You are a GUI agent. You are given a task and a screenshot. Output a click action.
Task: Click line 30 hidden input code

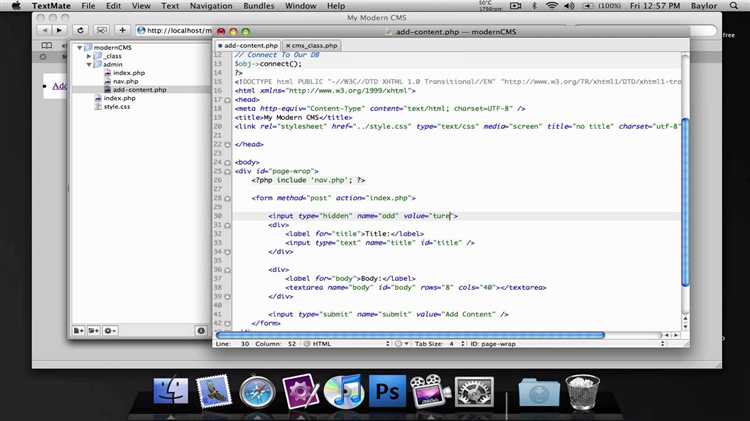pos(363,216)
